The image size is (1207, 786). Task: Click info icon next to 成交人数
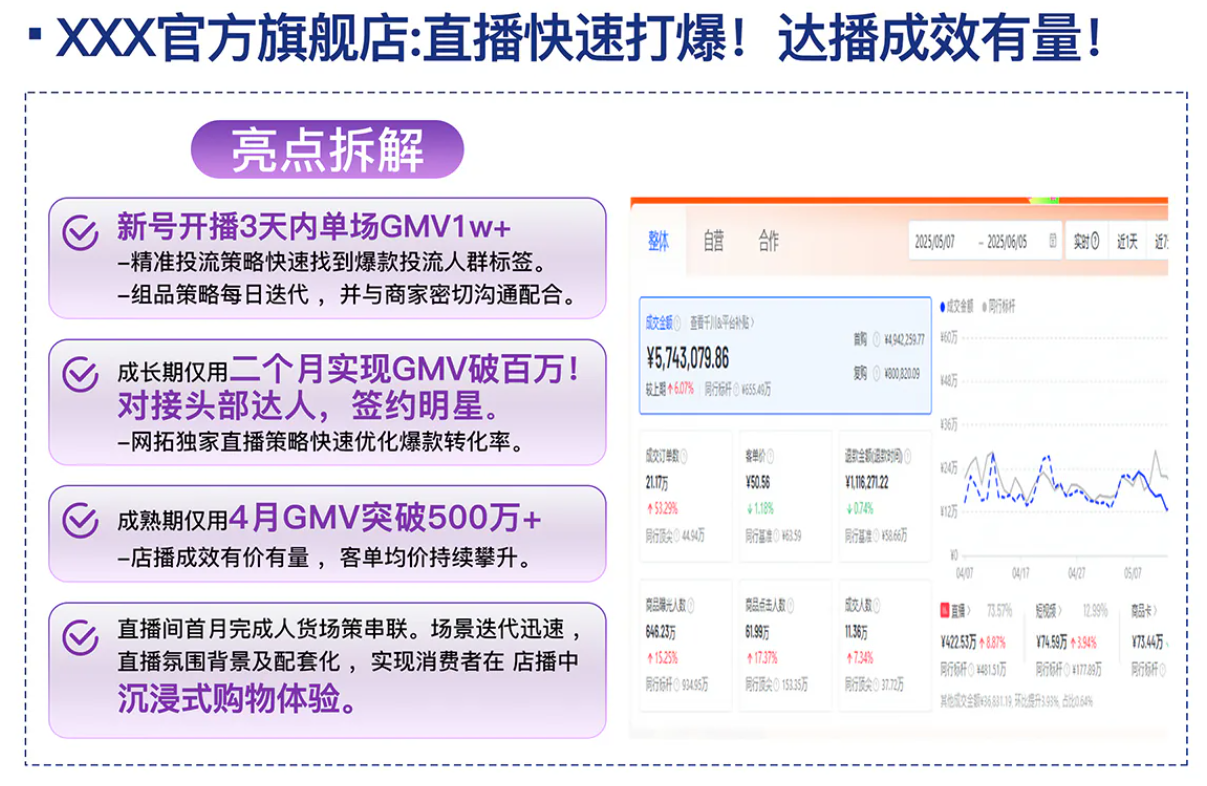point(878,605)
